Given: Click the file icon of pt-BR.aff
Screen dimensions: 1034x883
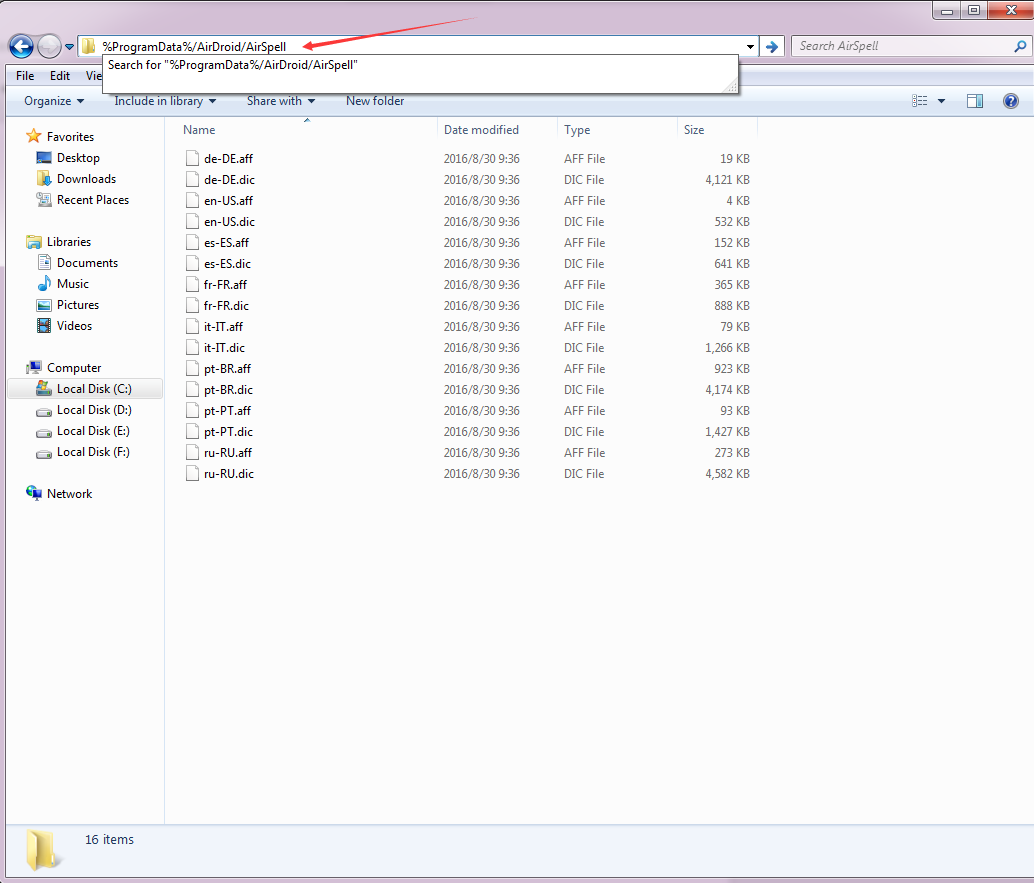Looking at the screenshot, I should click(192, 369).
